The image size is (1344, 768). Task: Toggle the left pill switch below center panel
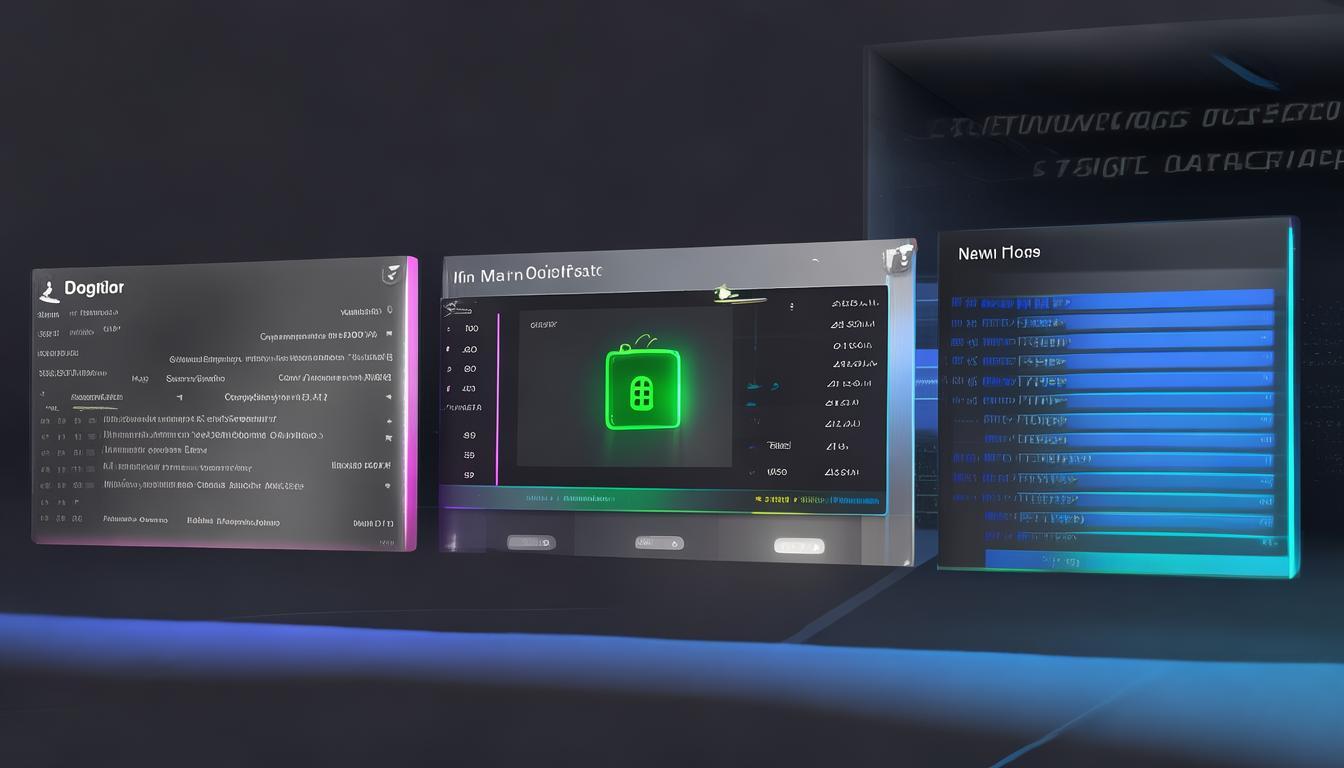coord(530,543)
